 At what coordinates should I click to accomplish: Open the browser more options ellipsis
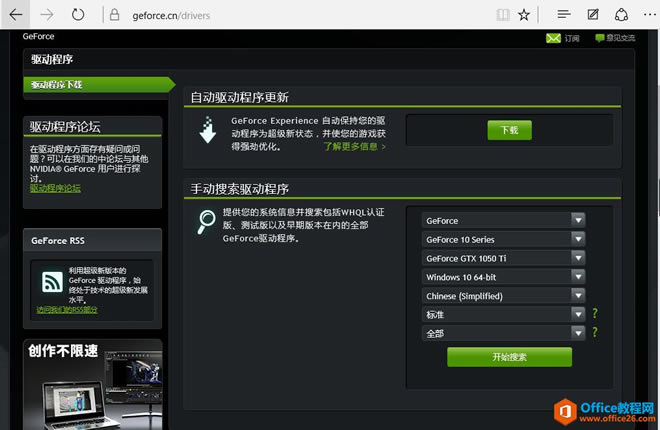649,15
